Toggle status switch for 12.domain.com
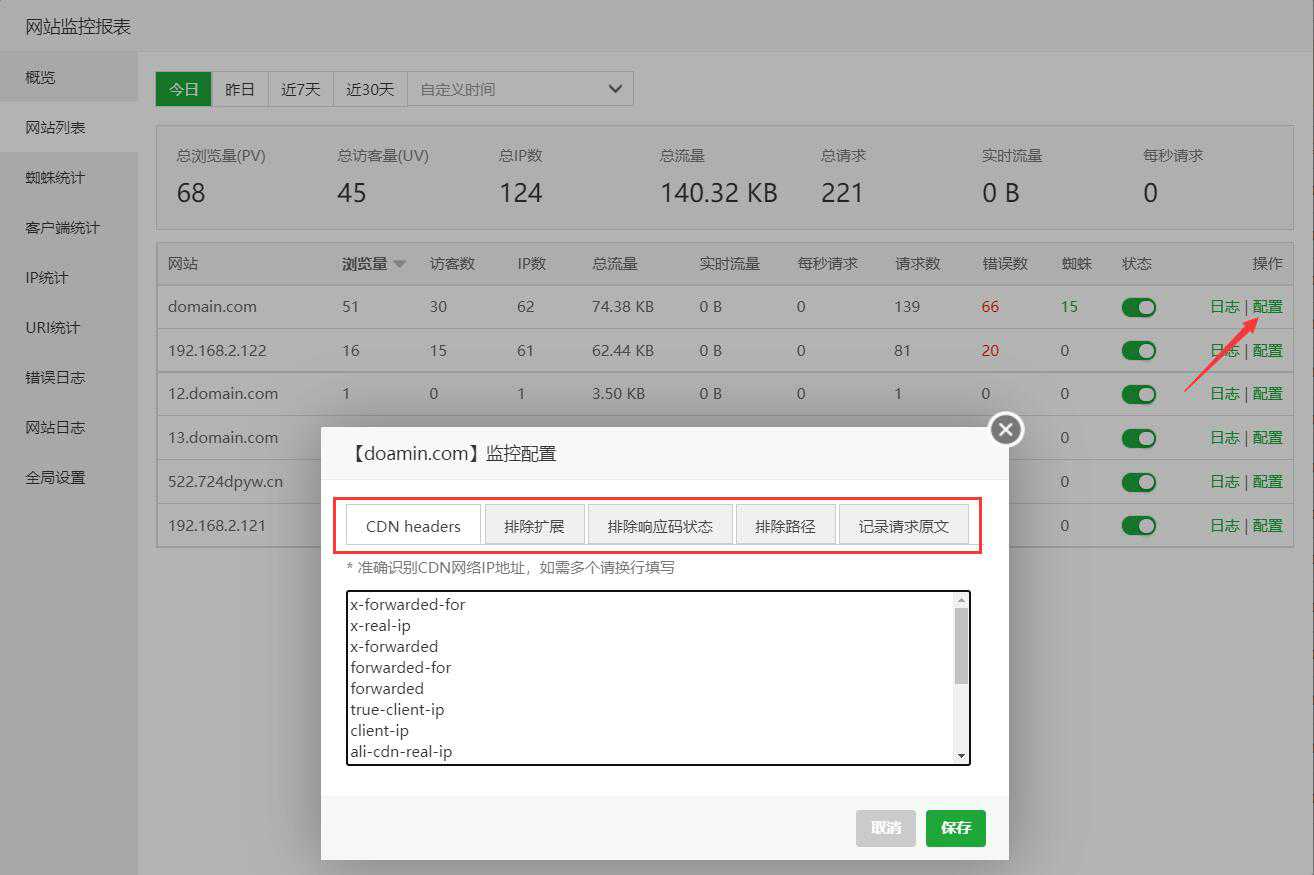This screenshot has height=875, width=1314. 1138,394
